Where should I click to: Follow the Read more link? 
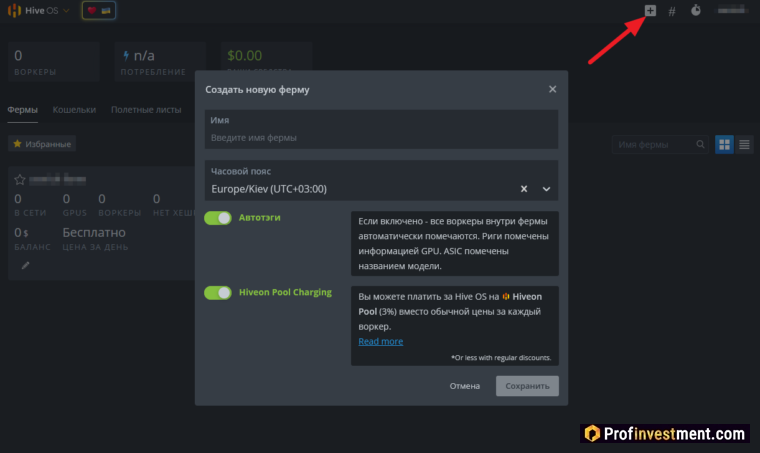[x=381, y=341]
